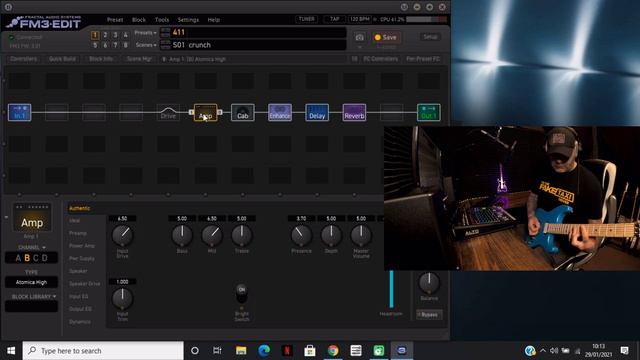Open the Scenes dropdown

coord(147,45)
